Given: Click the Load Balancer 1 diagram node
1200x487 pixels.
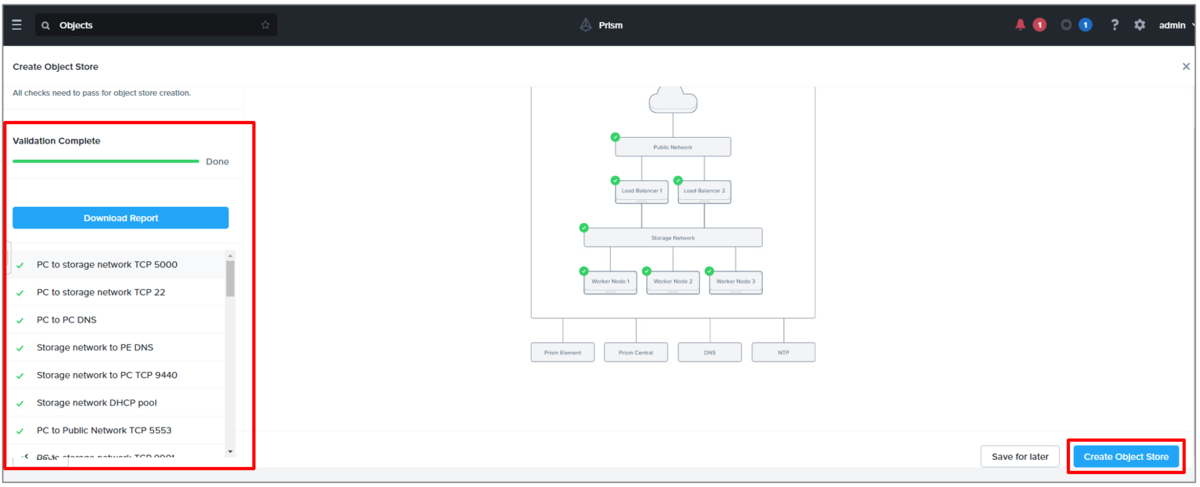Looking at the screenshot, I should (641, 191).
